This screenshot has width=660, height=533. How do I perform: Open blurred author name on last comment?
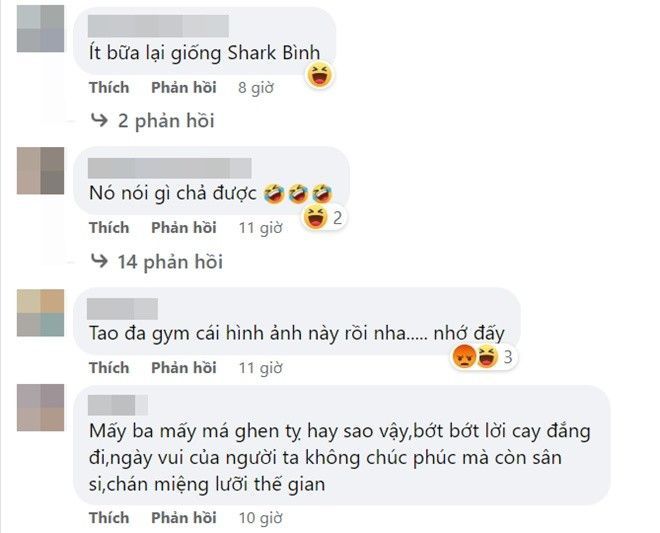(118, 405)
